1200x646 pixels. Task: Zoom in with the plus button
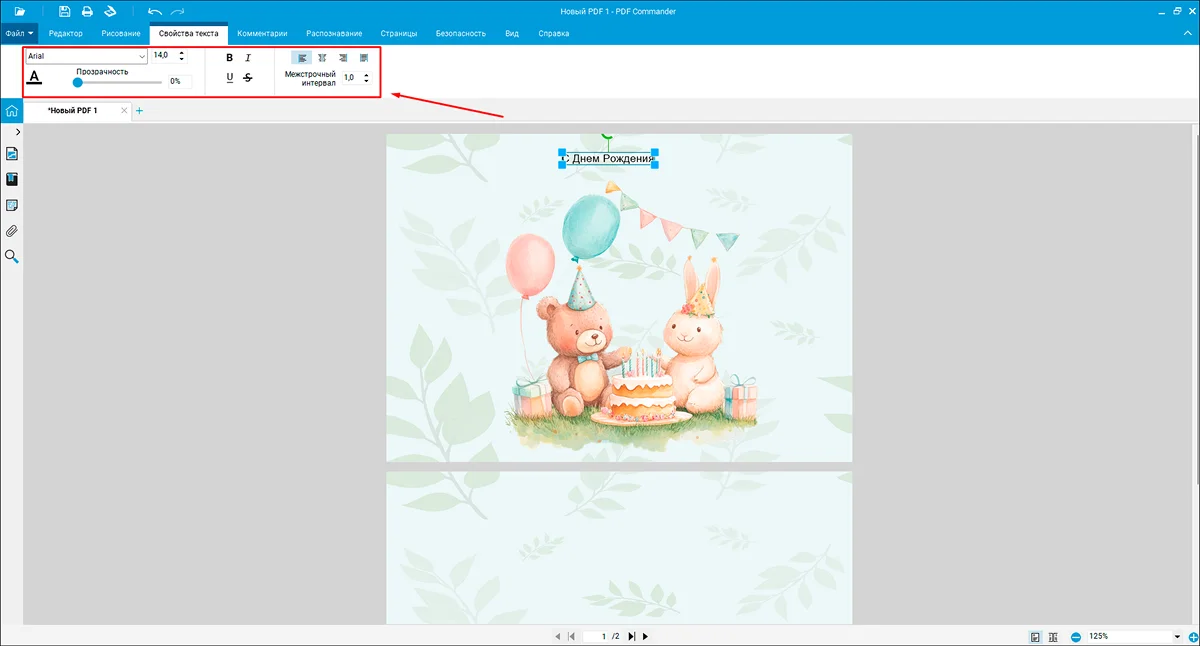pyautogui.click(x=1194, y=637)
